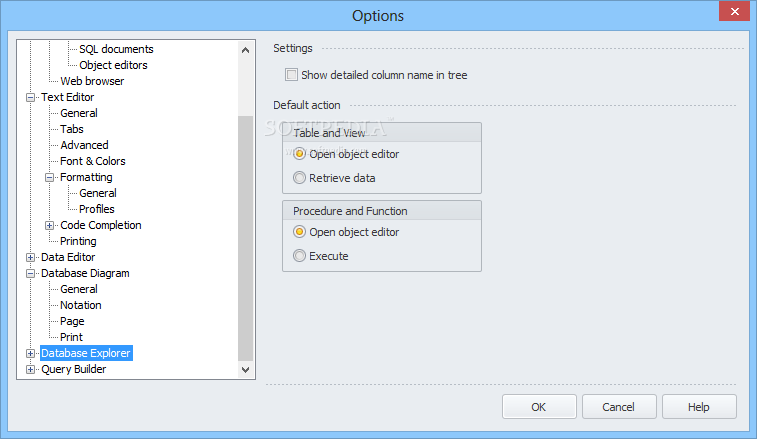This screenshot has height=439, width=757.
Task: Collapse the Formatting tree node
Action: pos(50,177)
